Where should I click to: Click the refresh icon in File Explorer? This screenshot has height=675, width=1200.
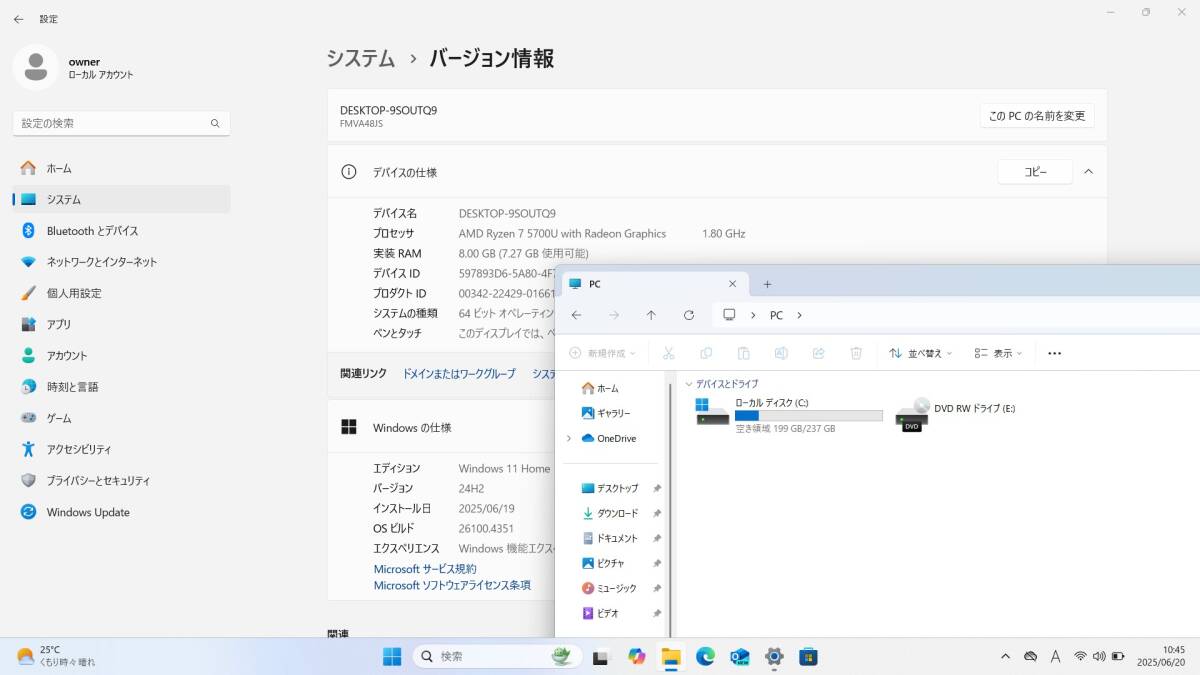[x=689, y=315]
